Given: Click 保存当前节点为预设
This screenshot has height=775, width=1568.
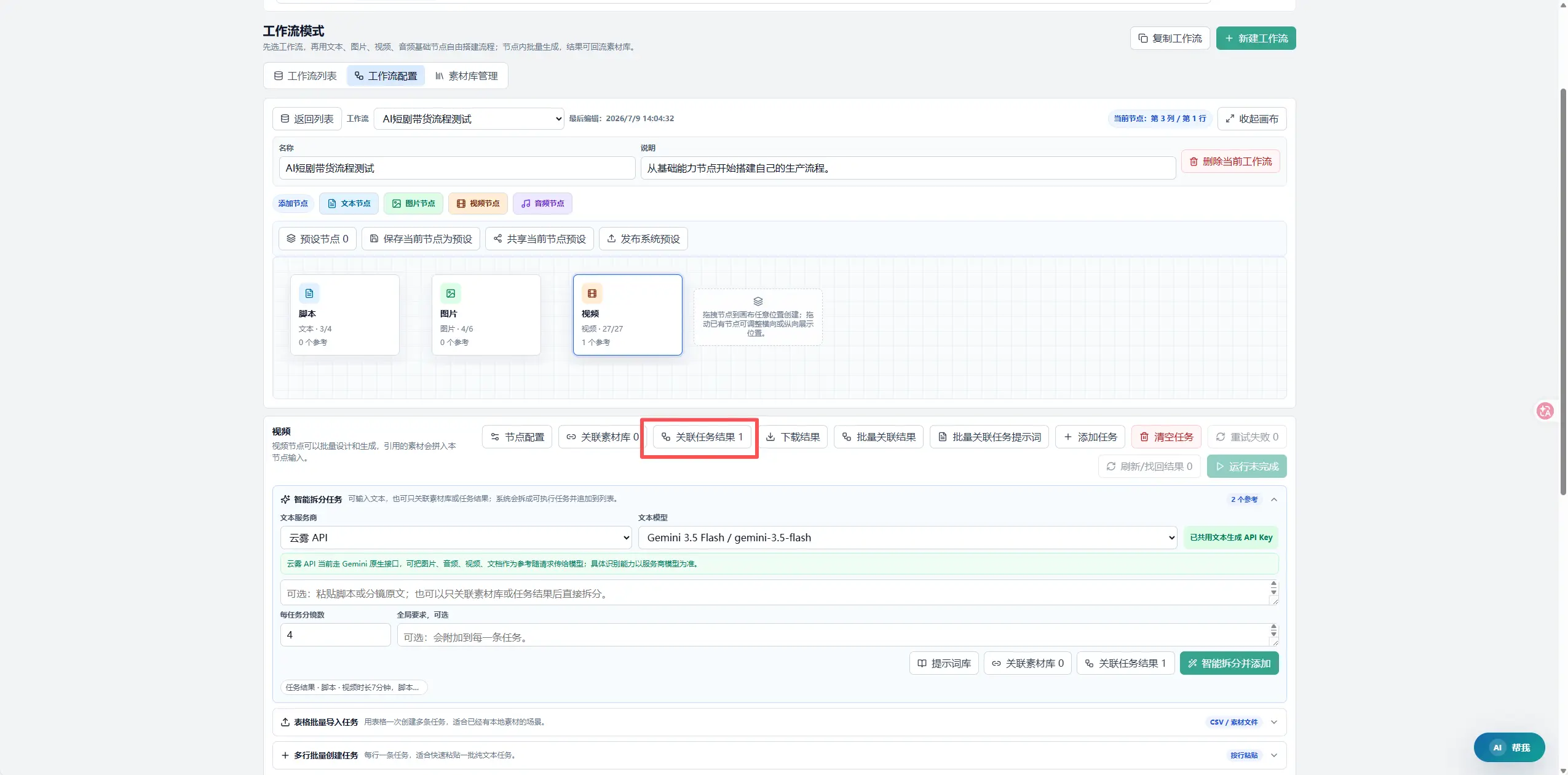Looking at the screenshot, I should click(421, 239).
